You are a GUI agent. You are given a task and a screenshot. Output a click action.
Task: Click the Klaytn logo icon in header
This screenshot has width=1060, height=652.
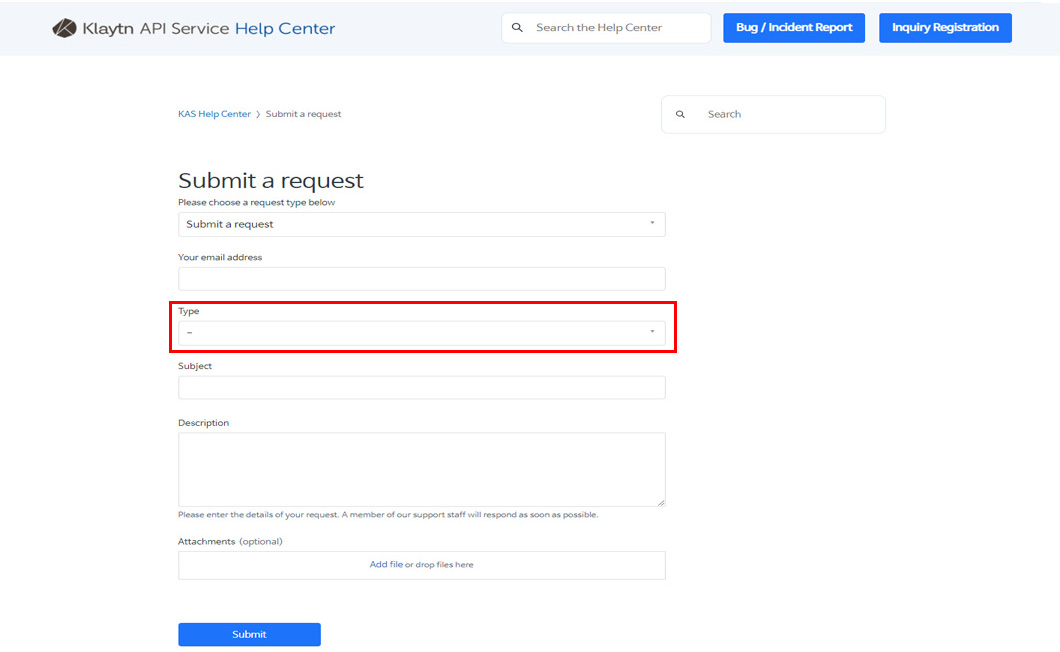pyautogui.click(x=64, y=28)
